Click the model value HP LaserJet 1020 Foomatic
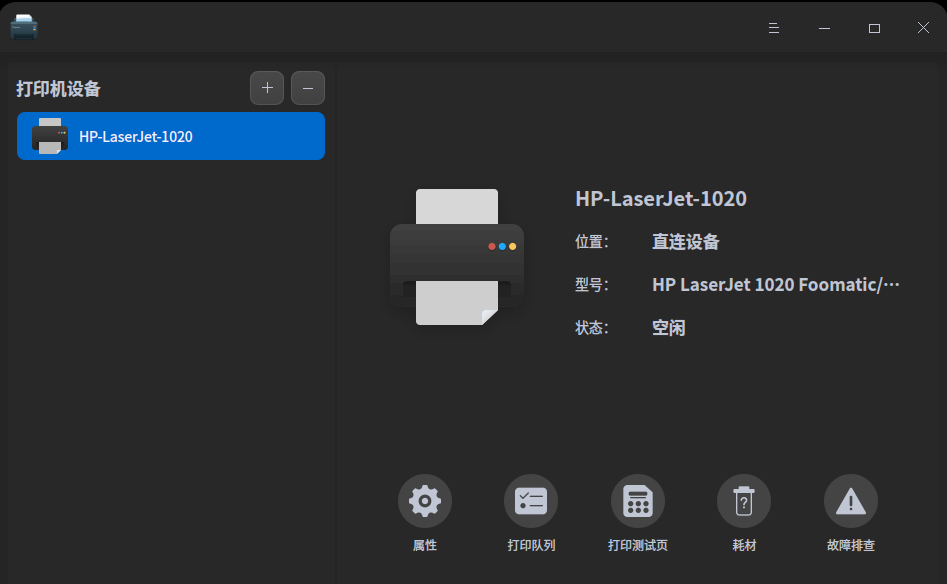 (775, 284)
